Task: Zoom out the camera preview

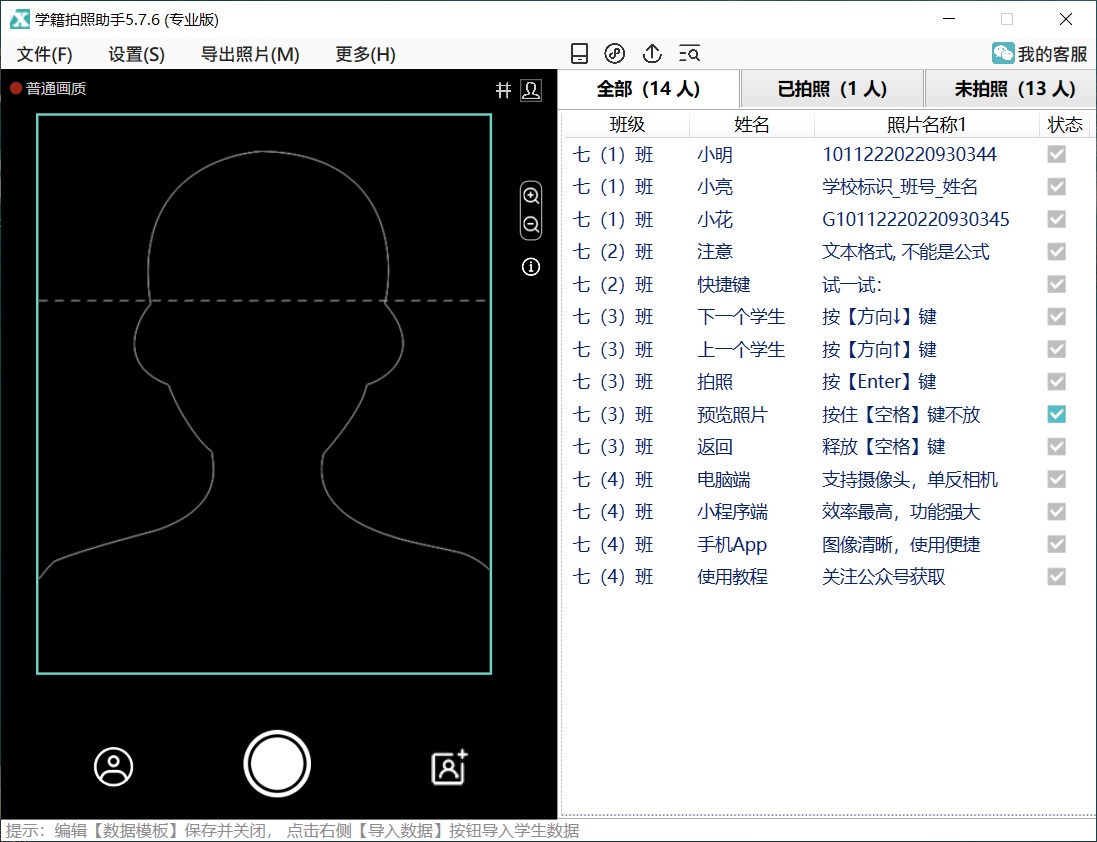Action: point(531,225)
